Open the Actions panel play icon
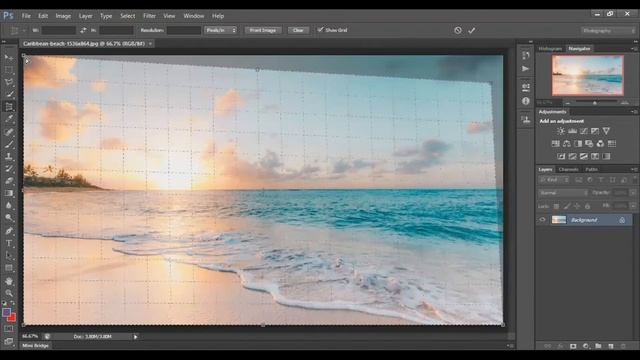The image size is (640, 360). (526, 69)
